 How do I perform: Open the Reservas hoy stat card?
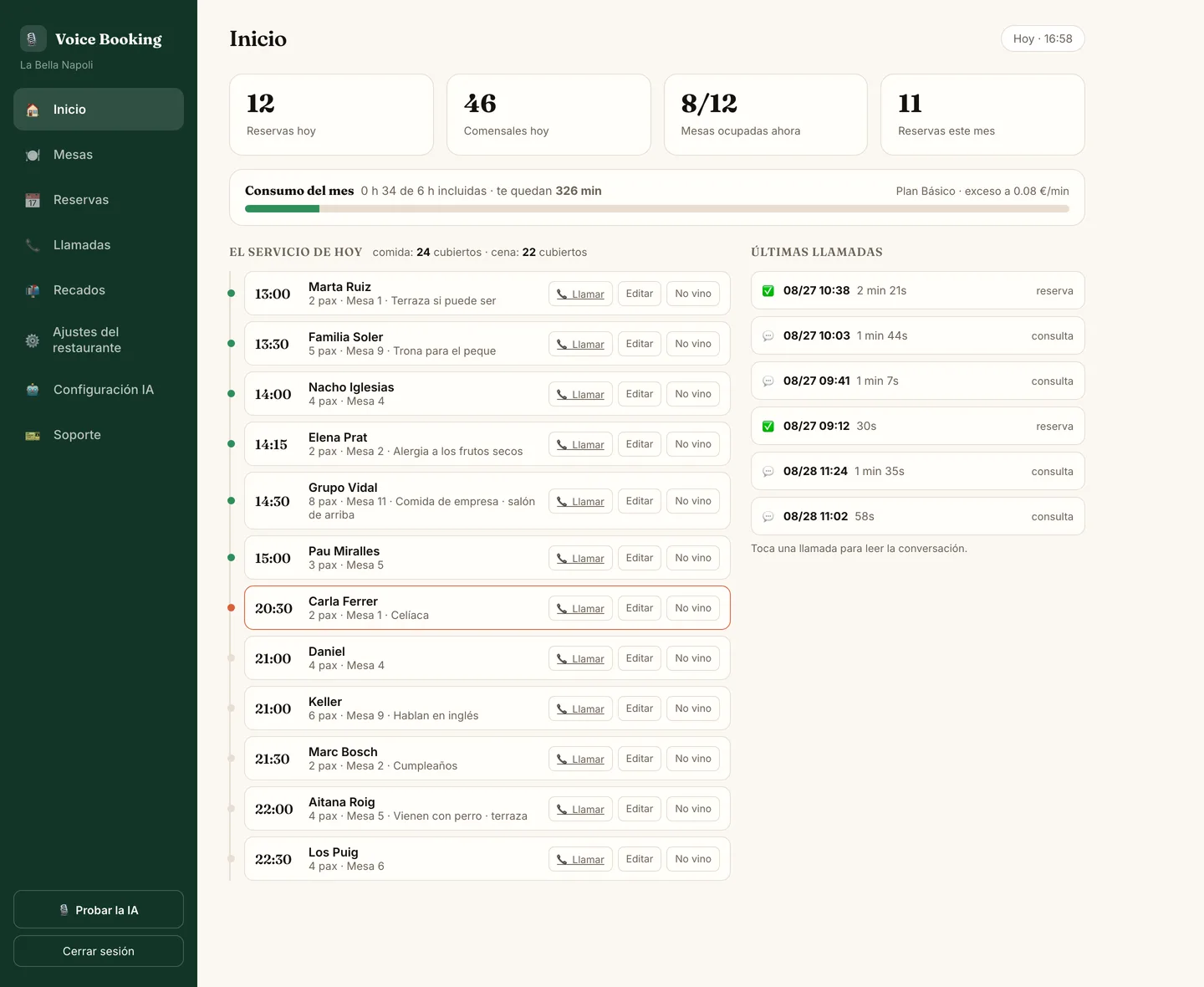(x=331, y=115)
